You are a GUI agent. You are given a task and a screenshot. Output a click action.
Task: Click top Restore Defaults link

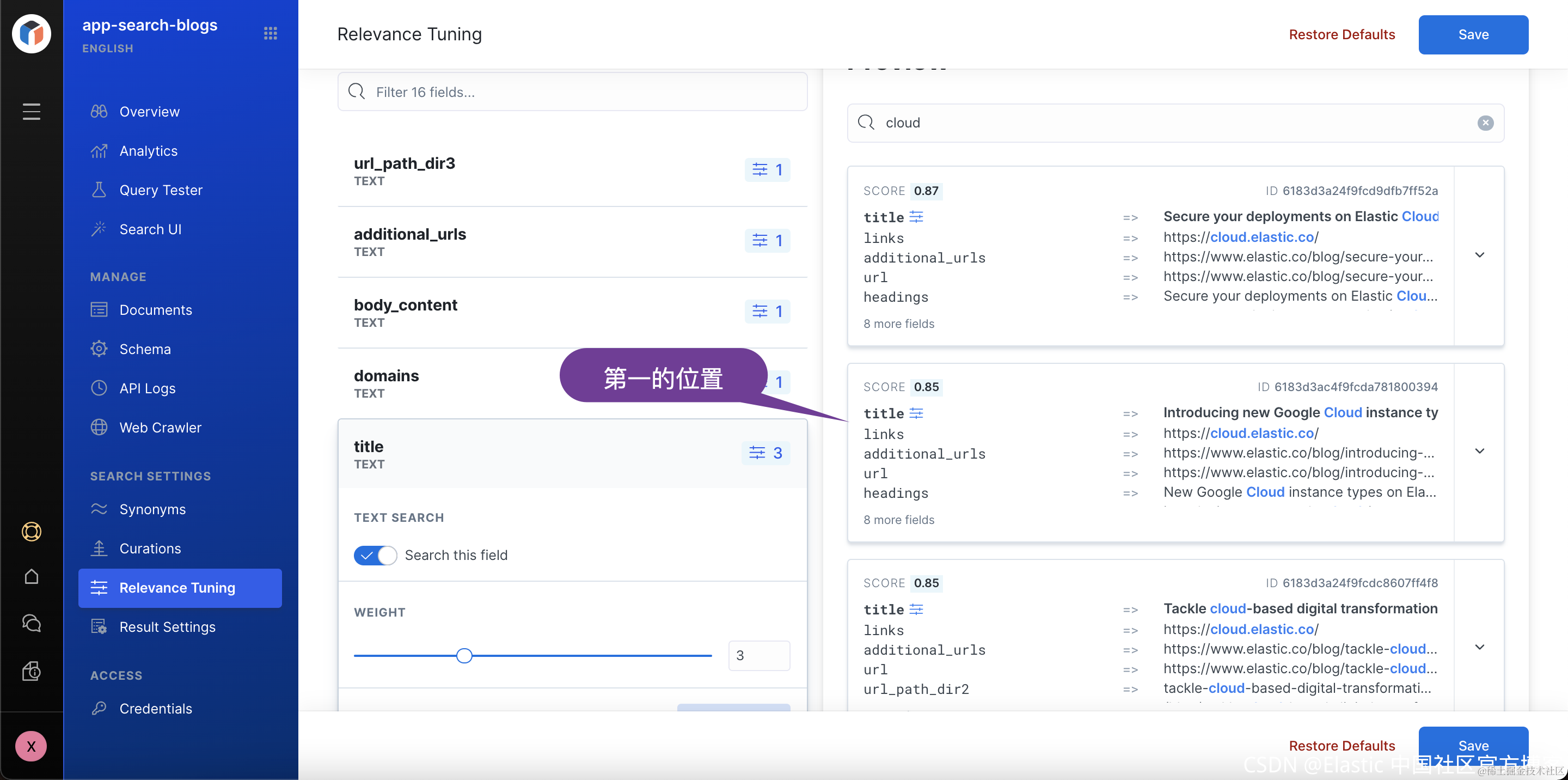coord(1342,35)
